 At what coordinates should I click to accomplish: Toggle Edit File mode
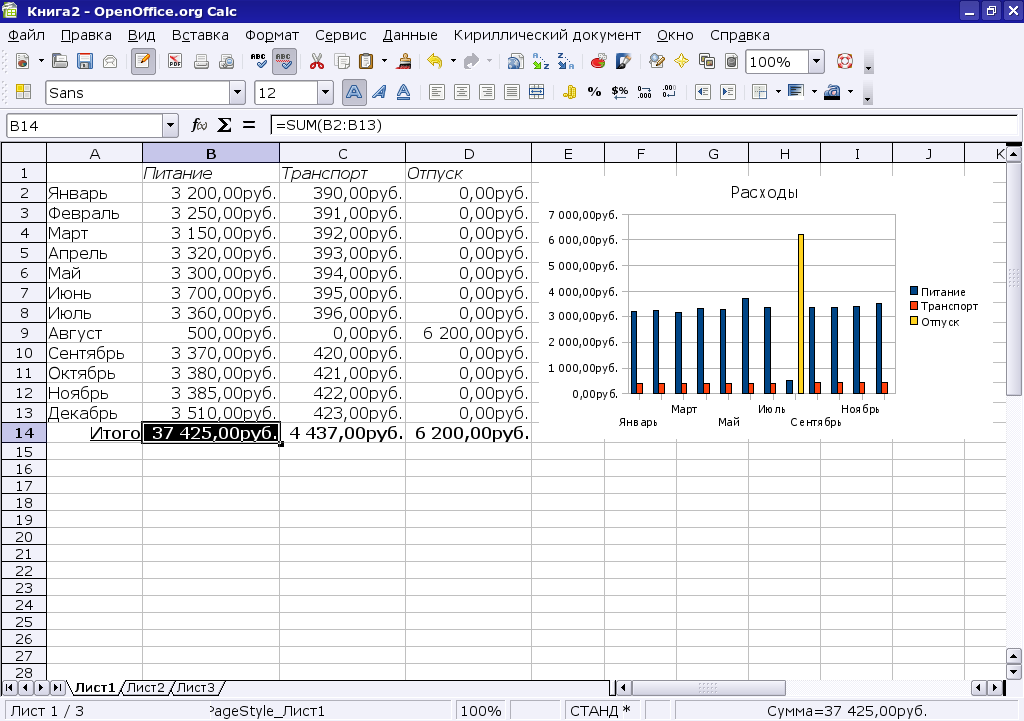click(x=143, y=62)
